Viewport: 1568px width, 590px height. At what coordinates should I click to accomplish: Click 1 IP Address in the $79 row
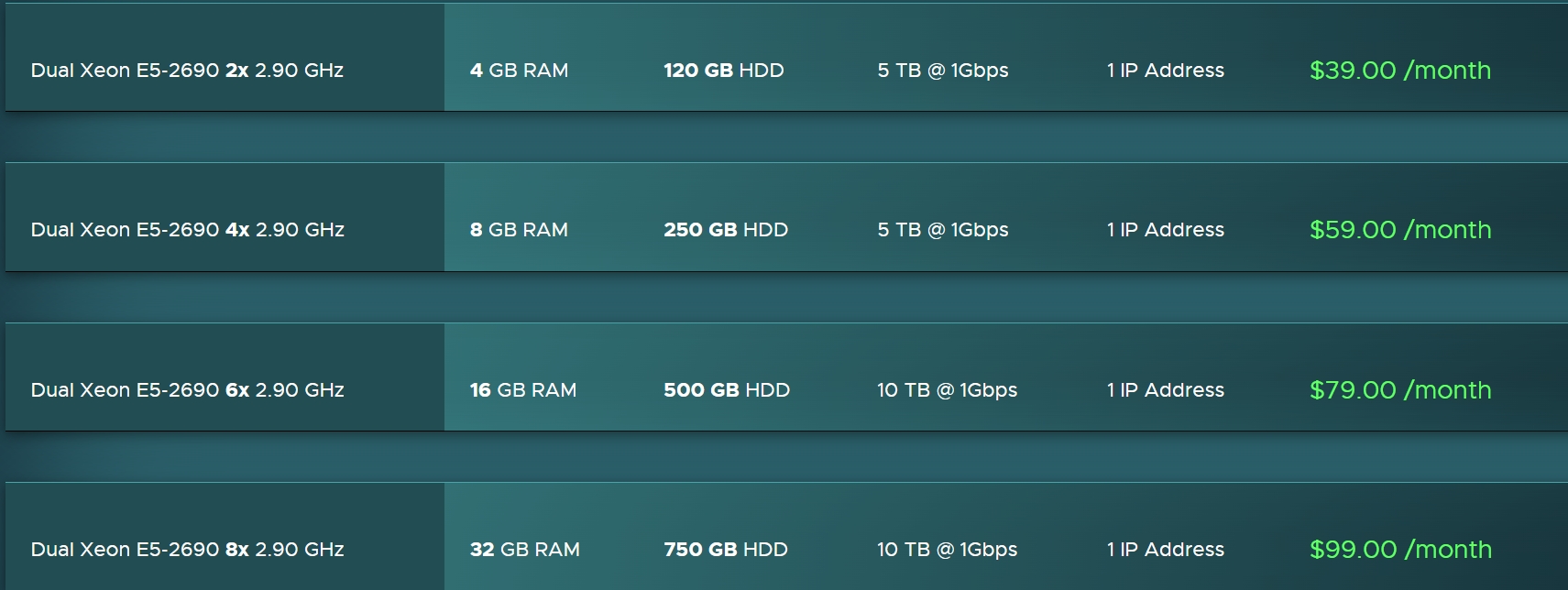pyautogui.click(x=1165, y=390)
